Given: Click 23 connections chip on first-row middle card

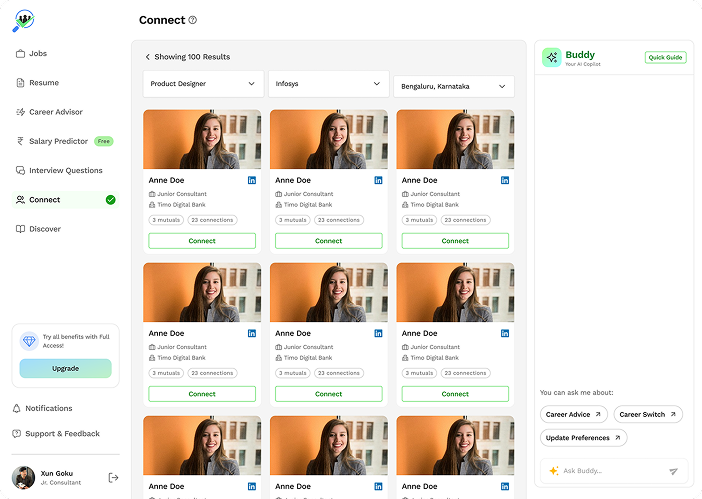Looking at the screenshot, I should (x=339, y=220).
